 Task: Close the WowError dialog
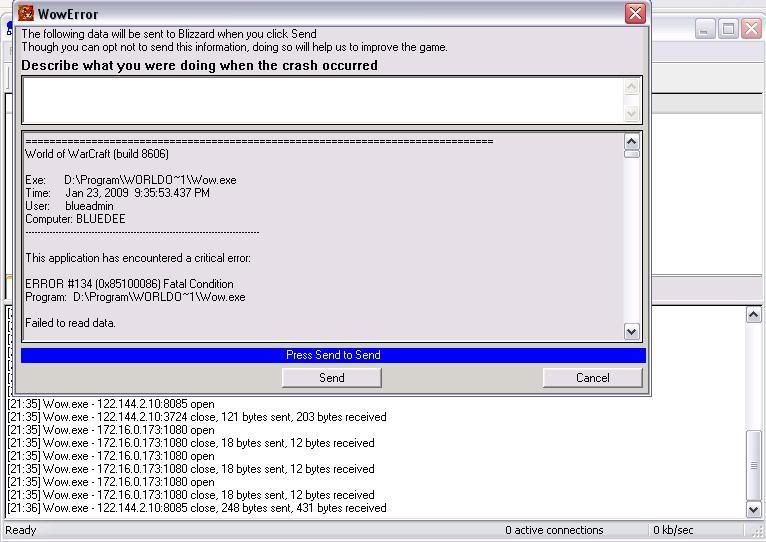pos(635,13)
